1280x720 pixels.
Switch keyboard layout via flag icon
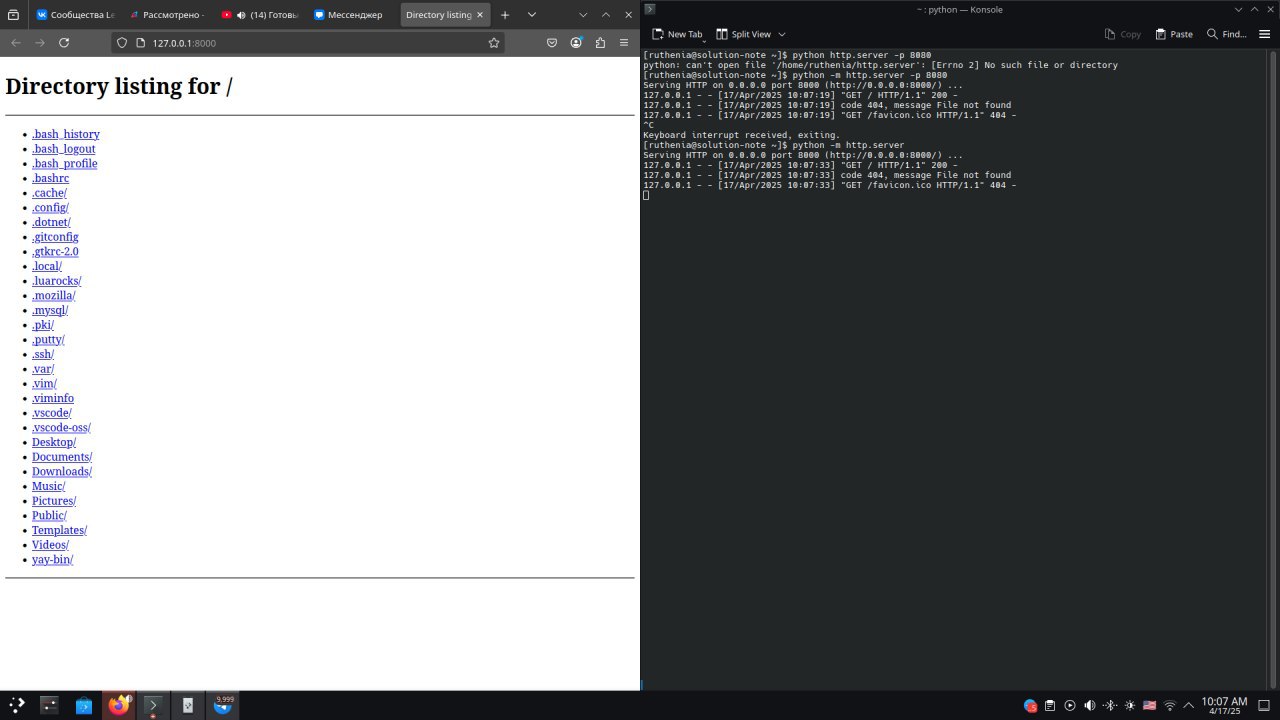tap(1150, 706)
